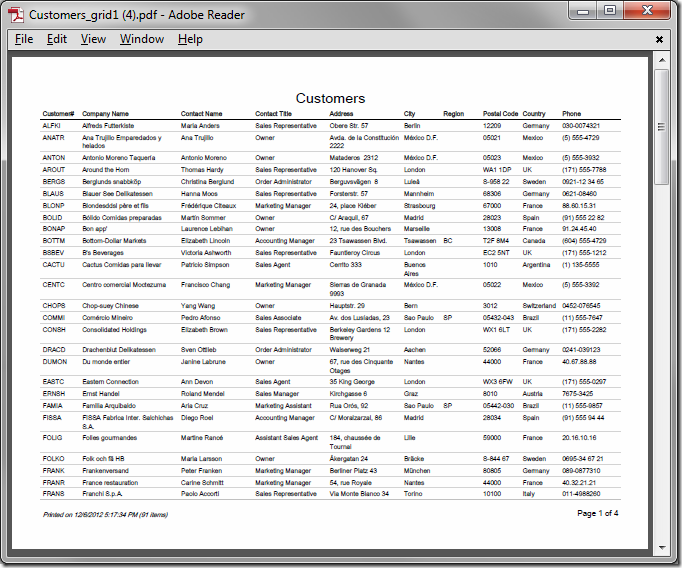Viewport: 682px width, 568px height.
Task: Click address 35 King George
Action: click(x=352, y=382)
